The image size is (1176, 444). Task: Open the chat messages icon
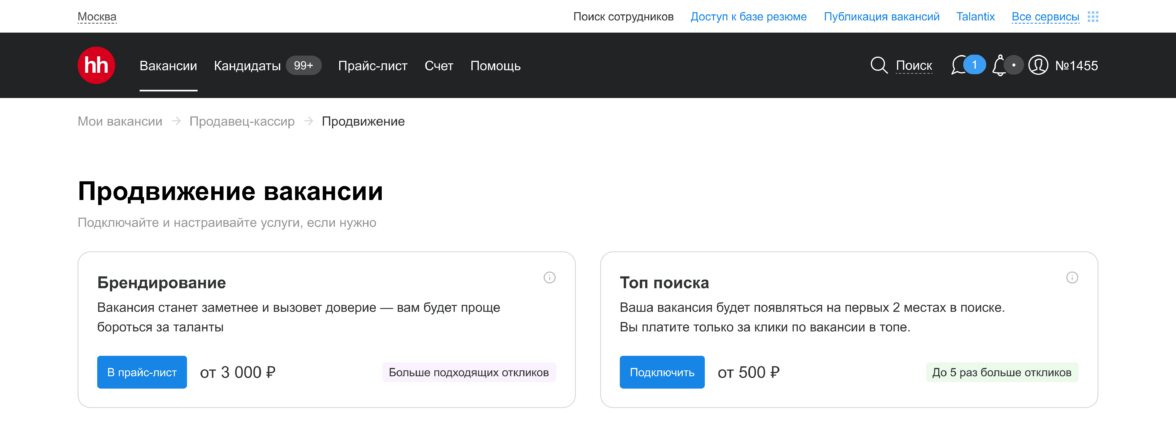coord(959,66)
